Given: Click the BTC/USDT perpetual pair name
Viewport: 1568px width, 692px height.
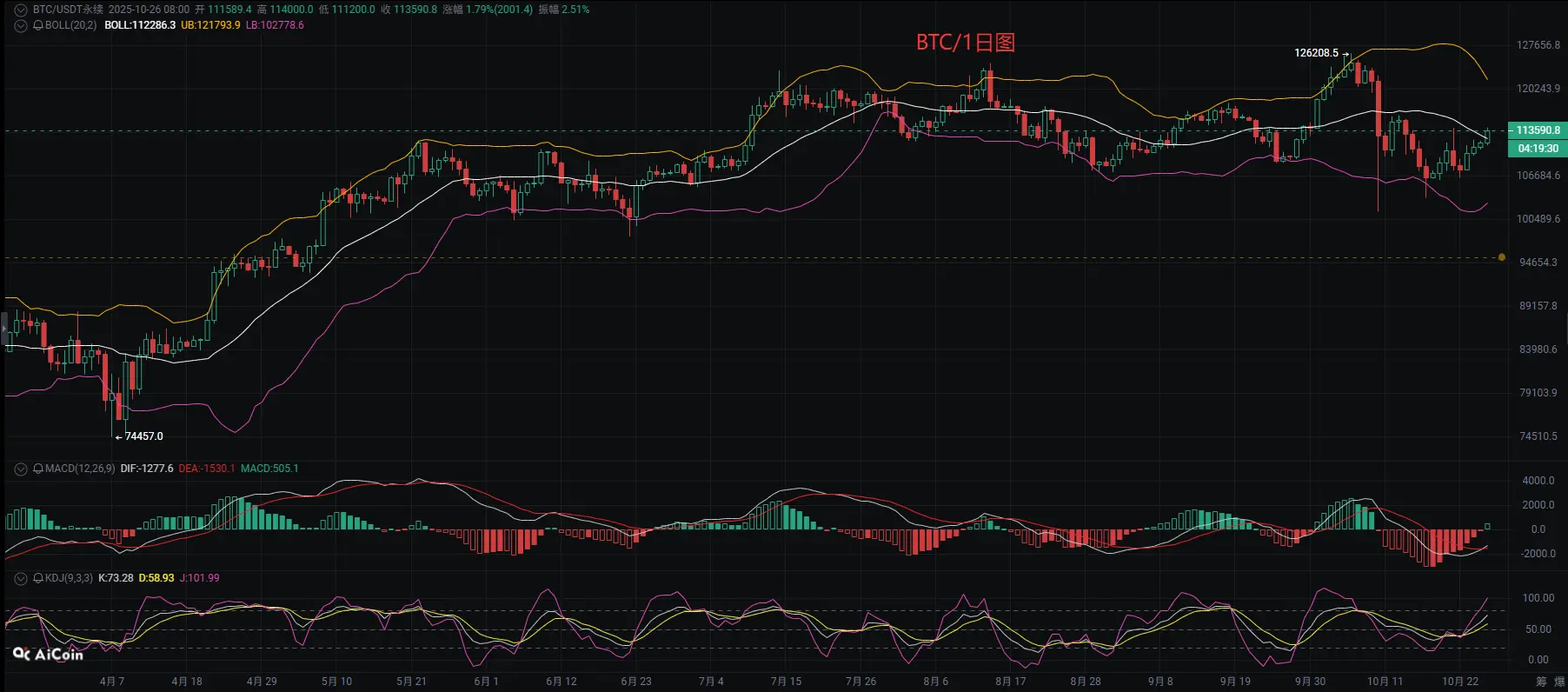Looking at the screenshot, I should (68, 10).
